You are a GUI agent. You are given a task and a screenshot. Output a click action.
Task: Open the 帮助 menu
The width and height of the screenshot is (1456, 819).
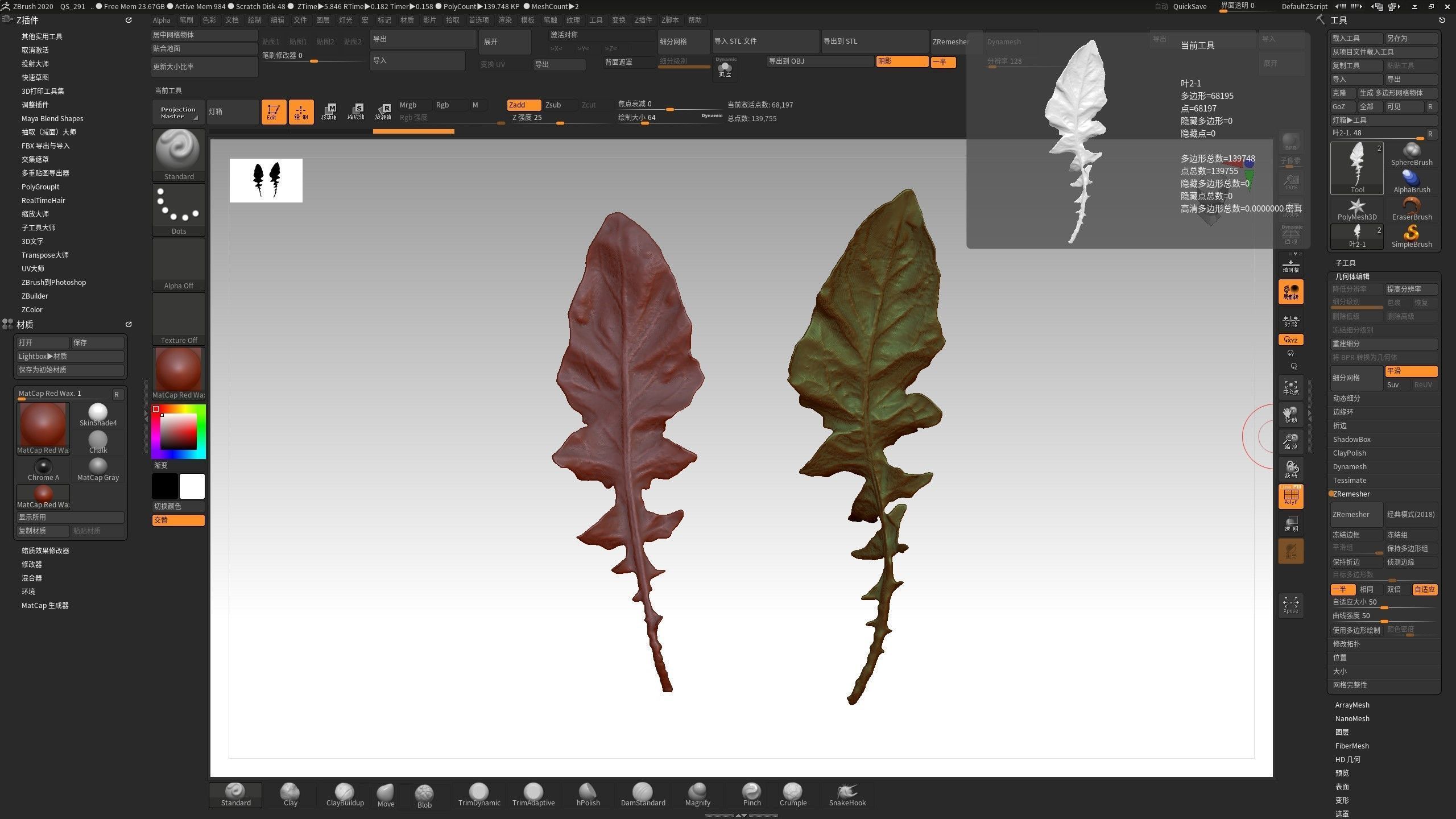(x=695, y=20)
